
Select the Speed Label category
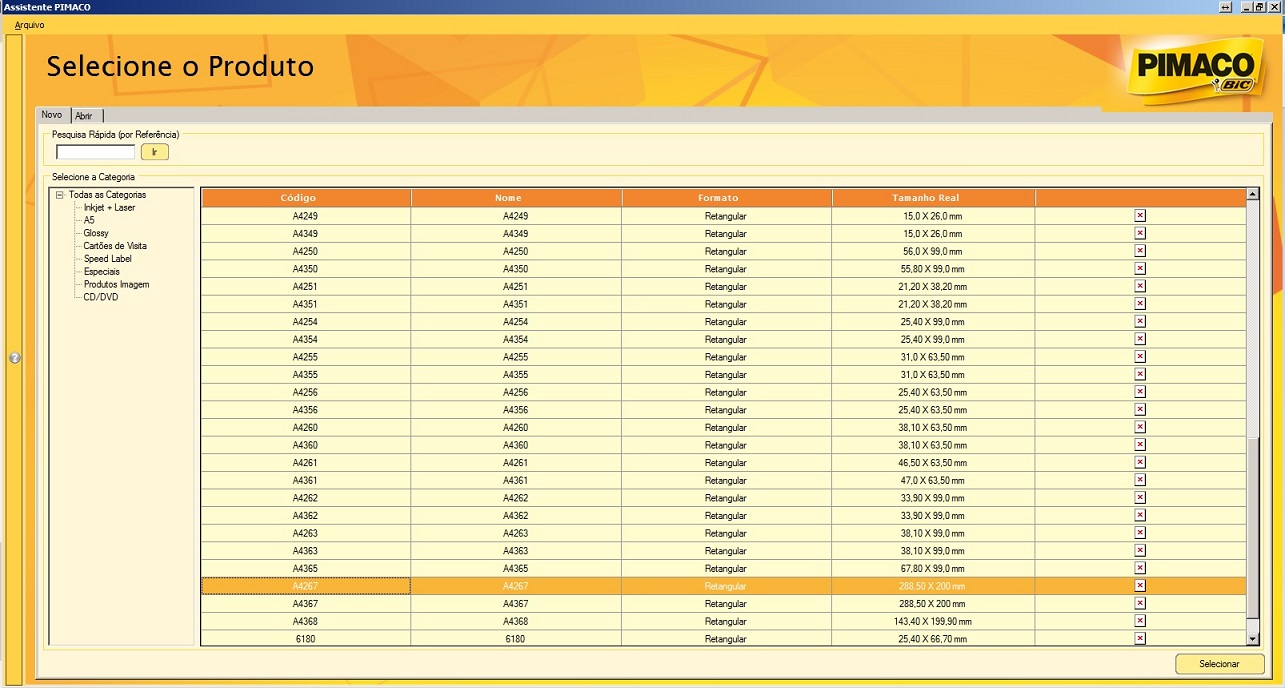(108, 259)
